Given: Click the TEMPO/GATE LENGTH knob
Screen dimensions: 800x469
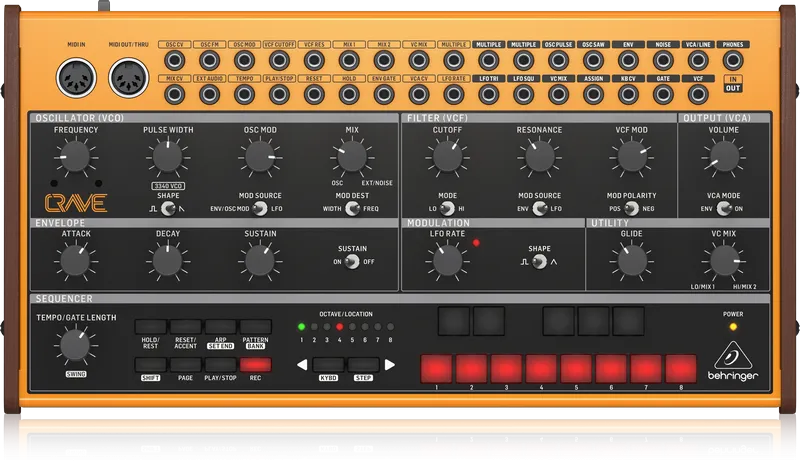Looking at the screenshot, I should coord(76,345).
